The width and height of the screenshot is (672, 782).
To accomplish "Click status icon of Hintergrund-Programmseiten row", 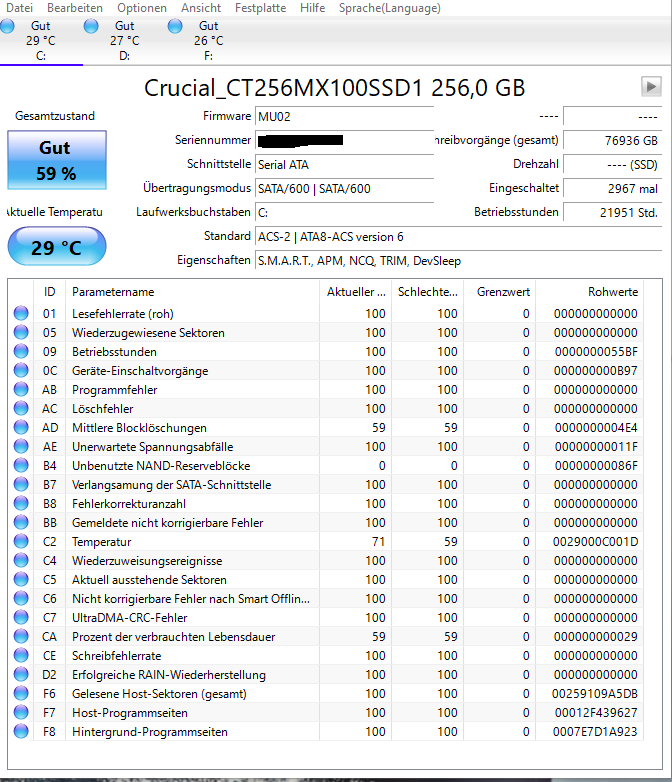I will pos(21,731).
